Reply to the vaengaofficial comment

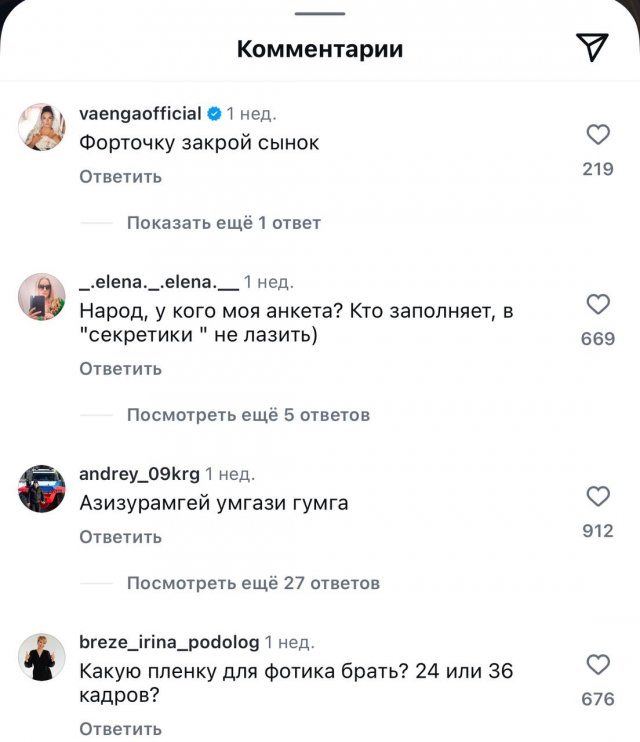120,177
